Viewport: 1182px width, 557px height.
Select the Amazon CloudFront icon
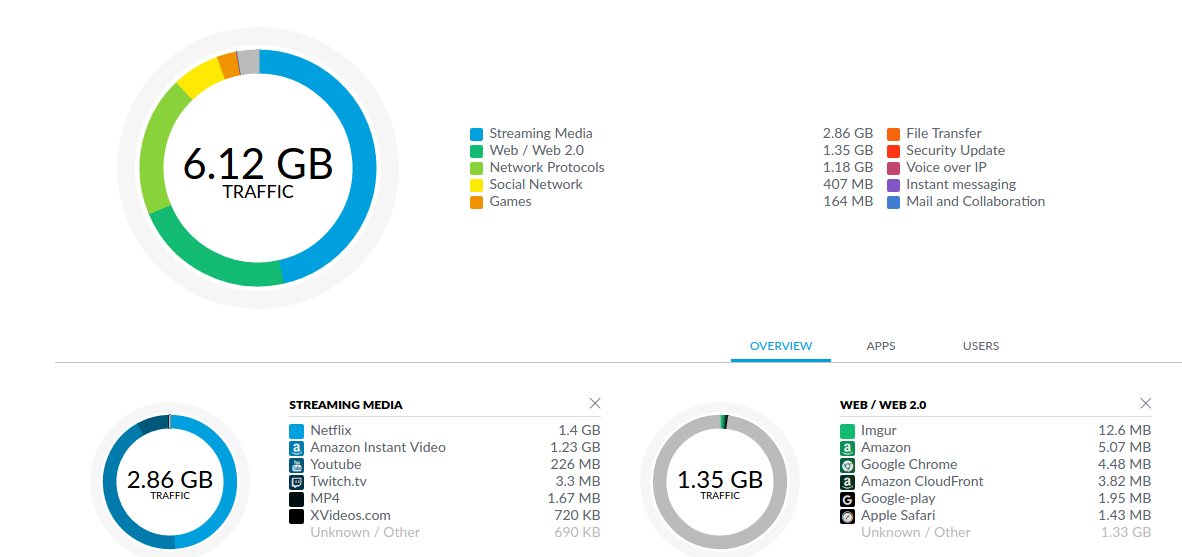(x=847, y=482)
